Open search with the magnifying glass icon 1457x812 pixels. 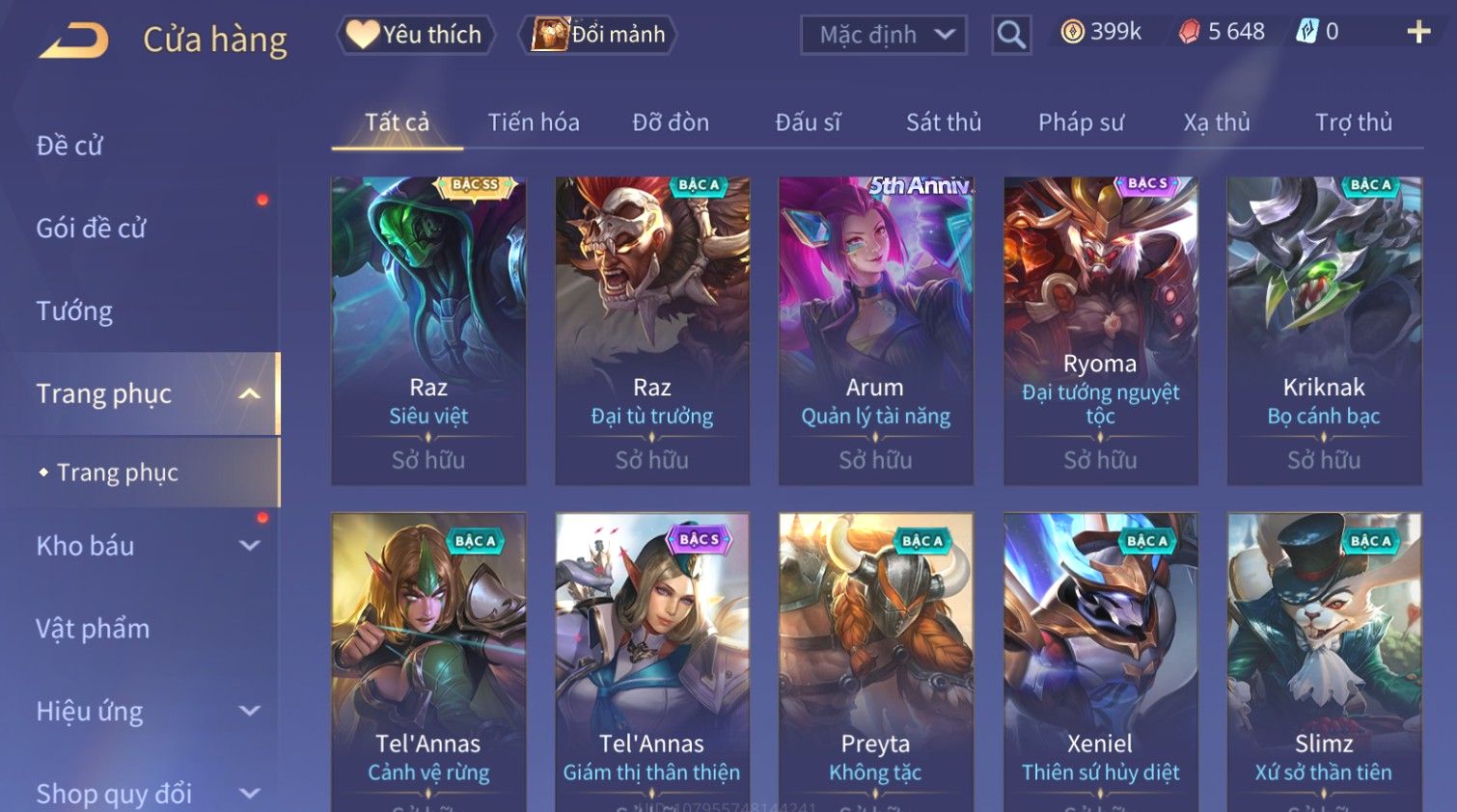click(x=1011, y=35)
